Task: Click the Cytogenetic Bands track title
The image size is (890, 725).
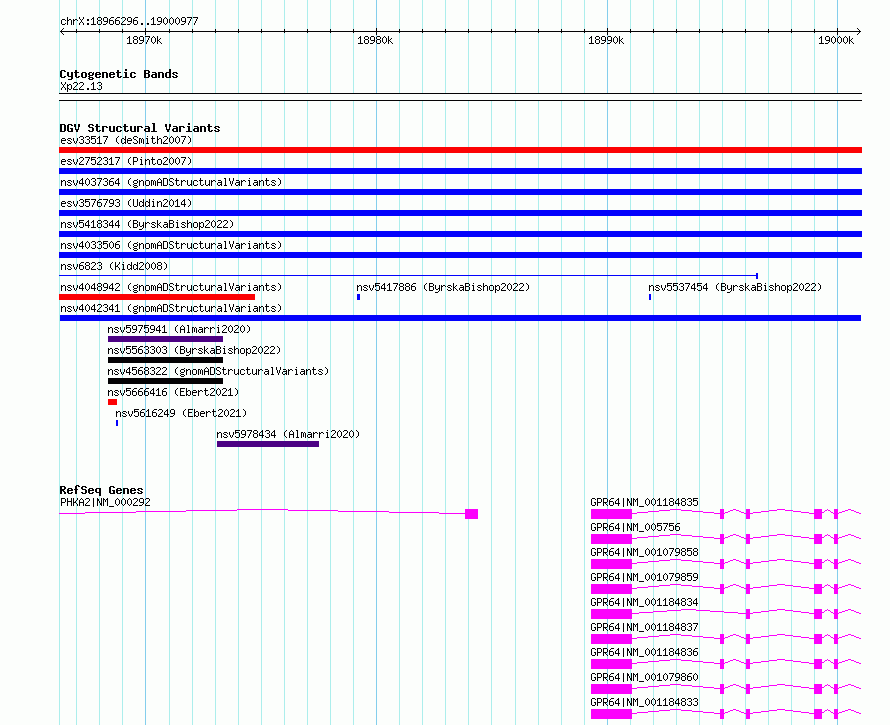Action: [119, 74]
